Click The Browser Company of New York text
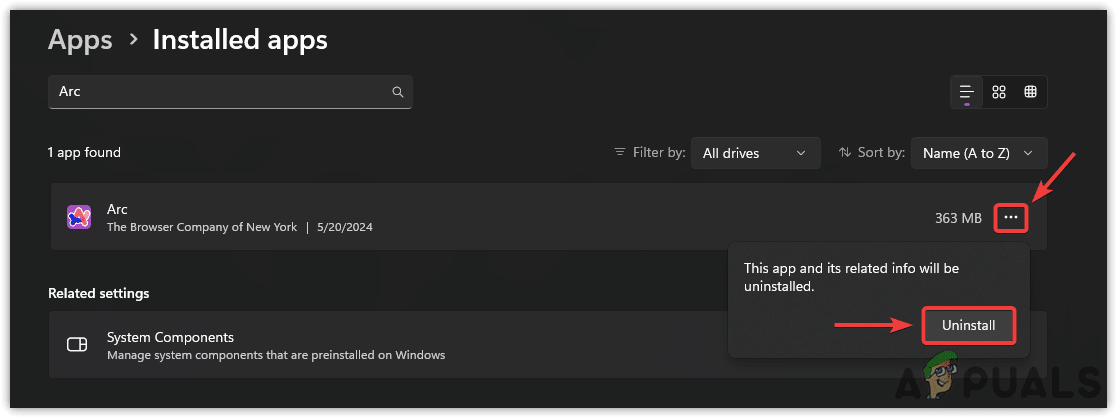 pos(201,227)
